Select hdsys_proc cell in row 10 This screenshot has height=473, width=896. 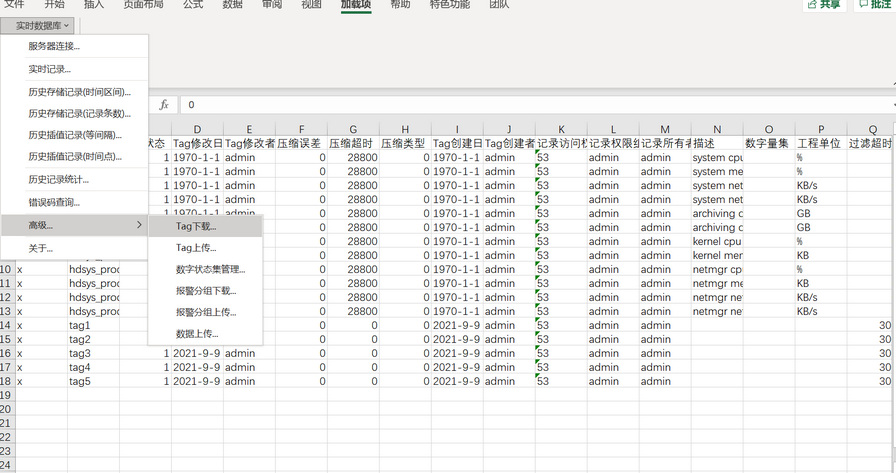tap(94, 269)
